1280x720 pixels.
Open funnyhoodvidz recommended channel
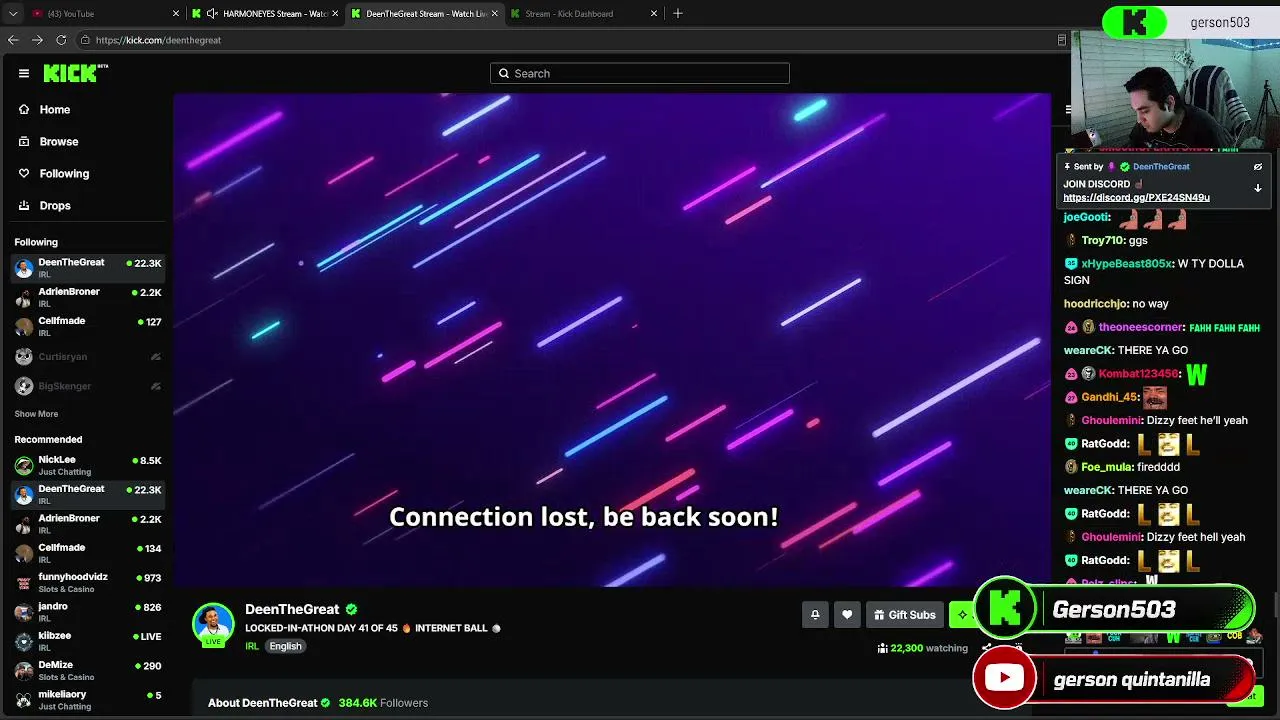(88, 582)
